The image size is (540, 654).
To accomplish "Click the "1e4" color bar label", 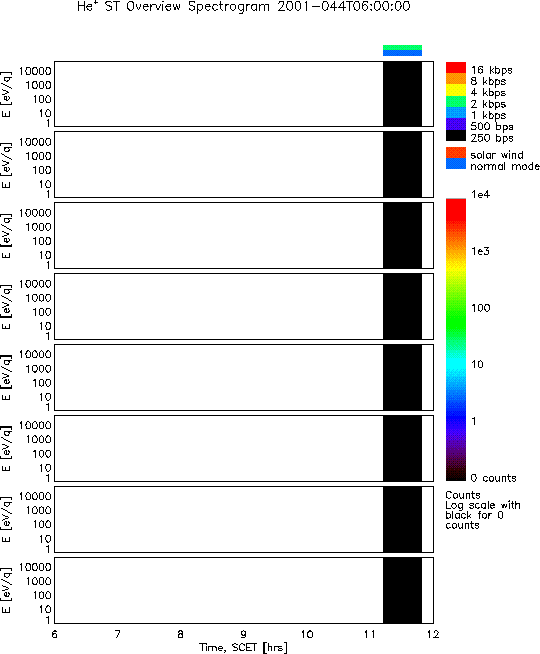I will point(481,194).
